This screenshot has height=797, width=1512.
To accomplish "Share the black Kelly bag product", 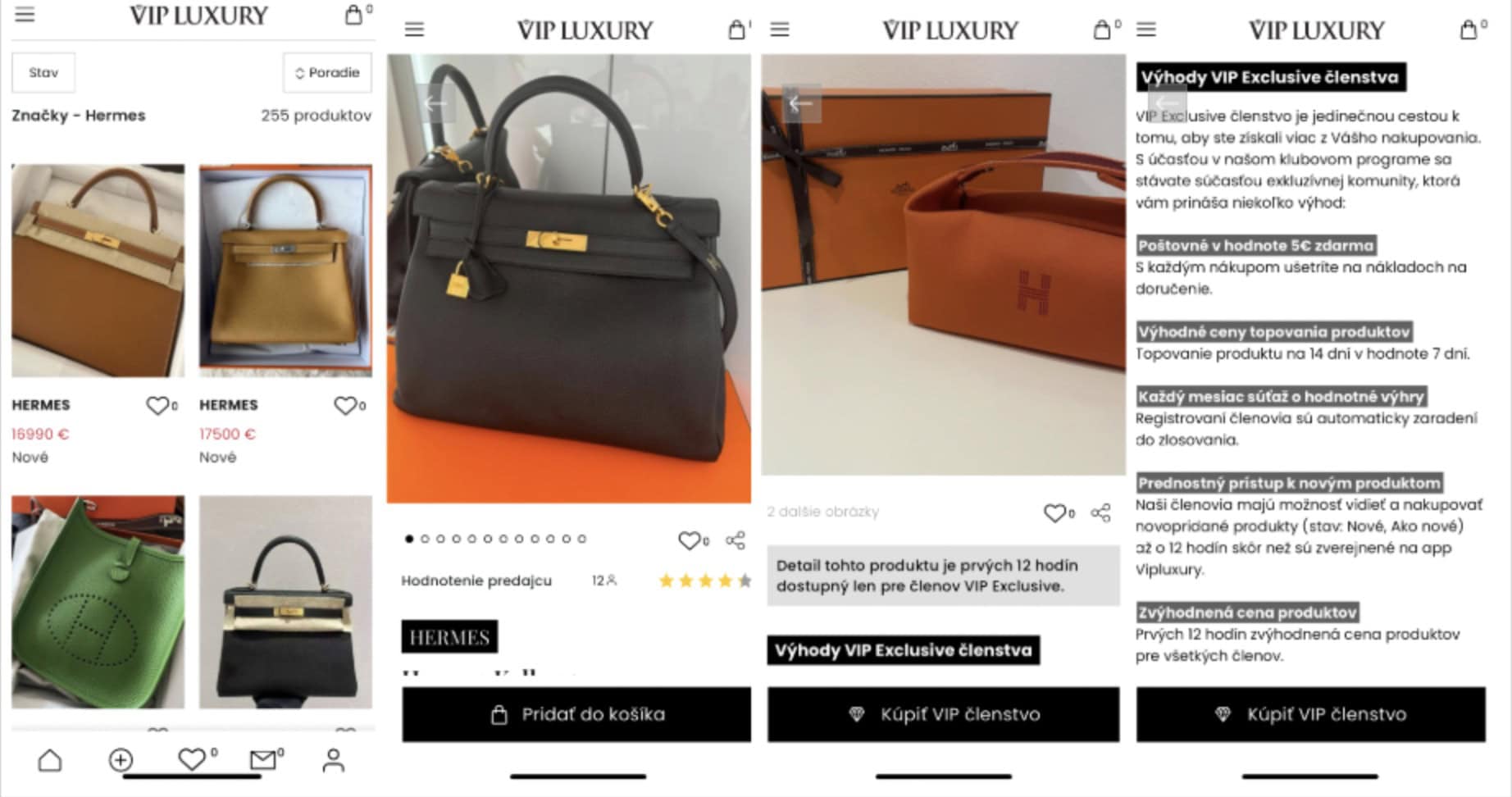I will [736, 540].
